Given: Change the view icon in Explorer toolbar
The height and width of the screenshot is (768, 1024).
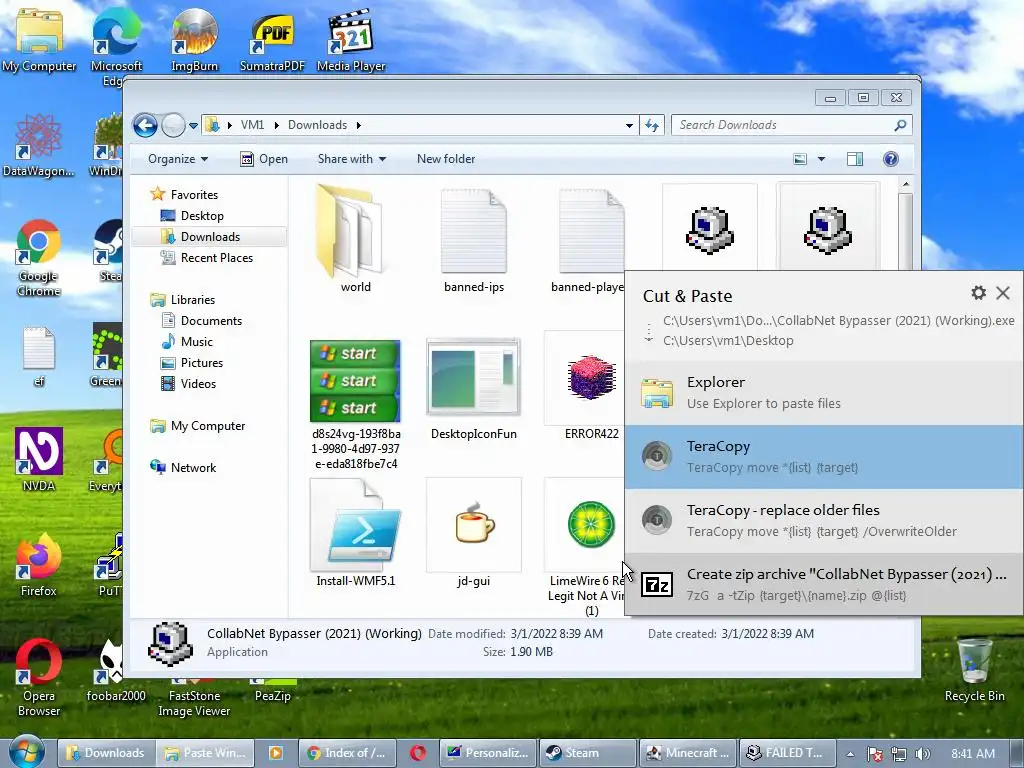Looking at the screenshot, I should pos(800,159).
